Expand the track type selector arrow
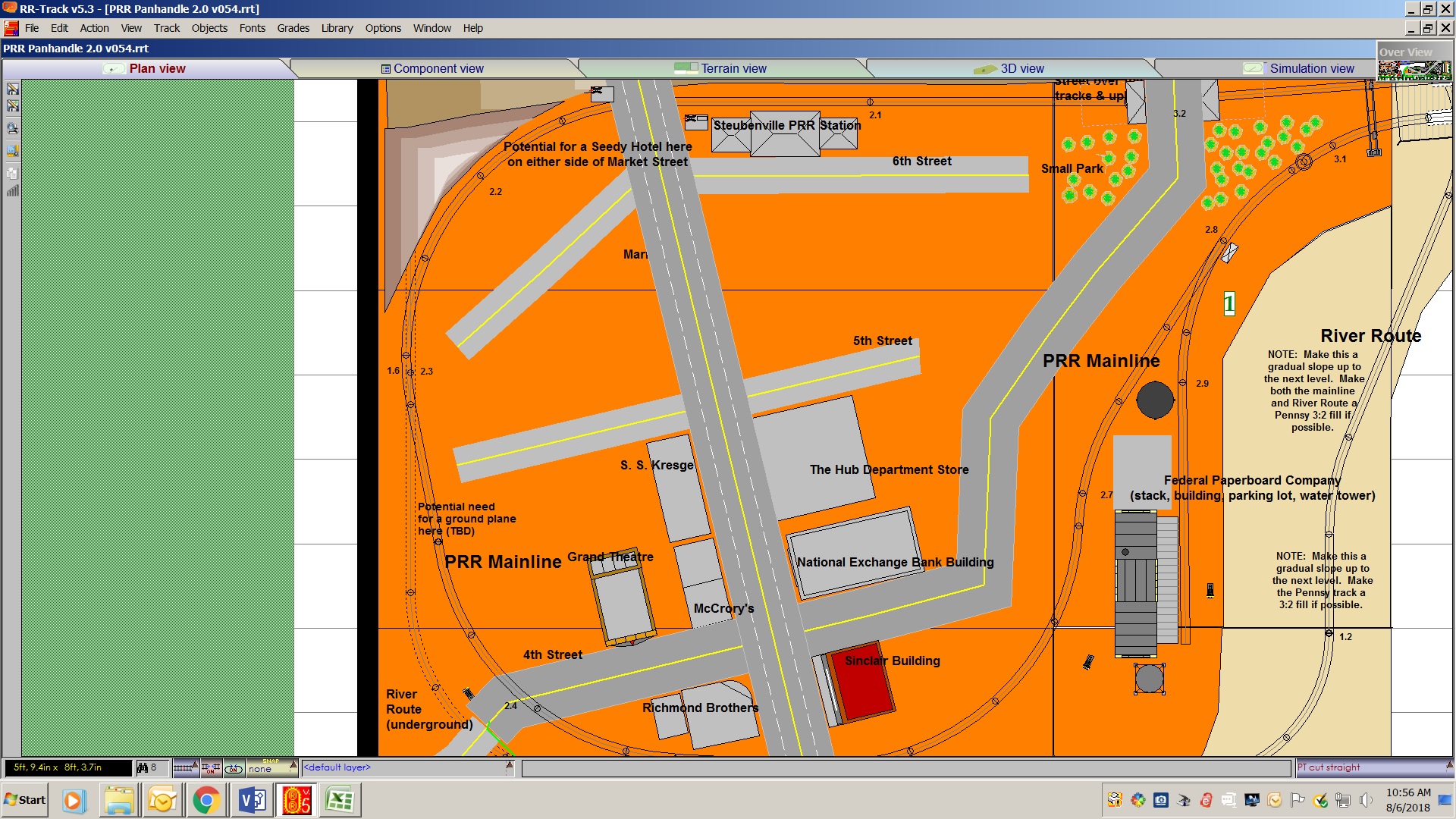 195,765
